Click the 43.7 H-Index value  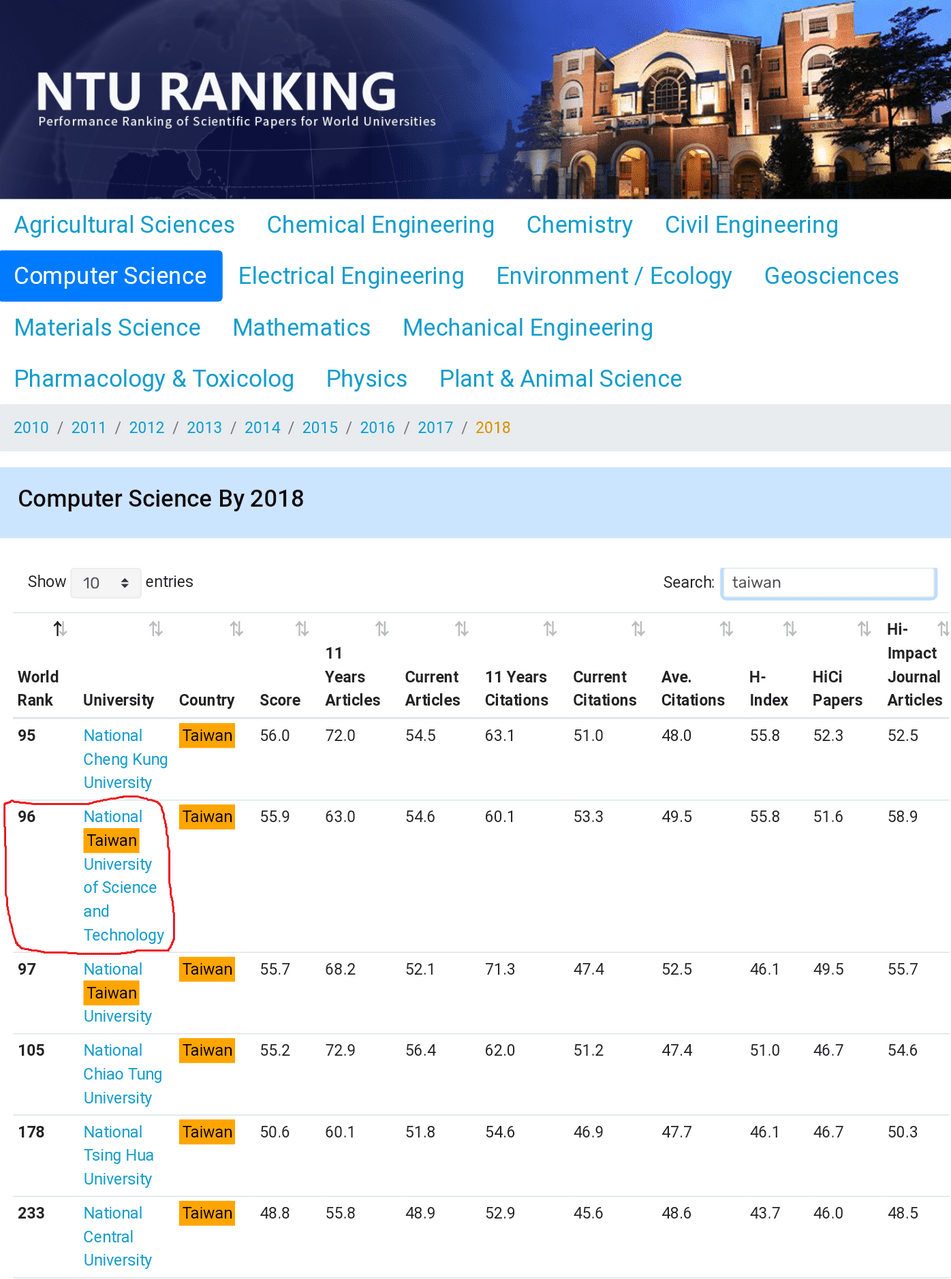click(x=765, y=1213)
